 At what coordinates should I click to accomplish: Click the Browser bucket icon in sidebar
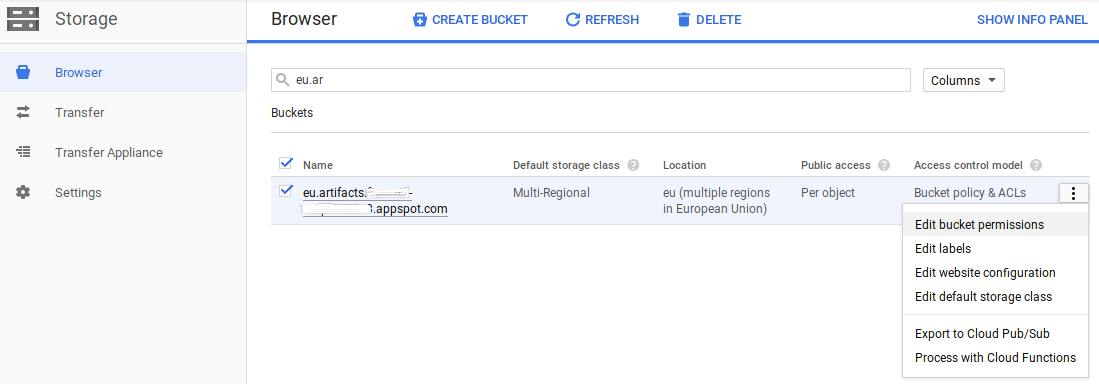23,72
